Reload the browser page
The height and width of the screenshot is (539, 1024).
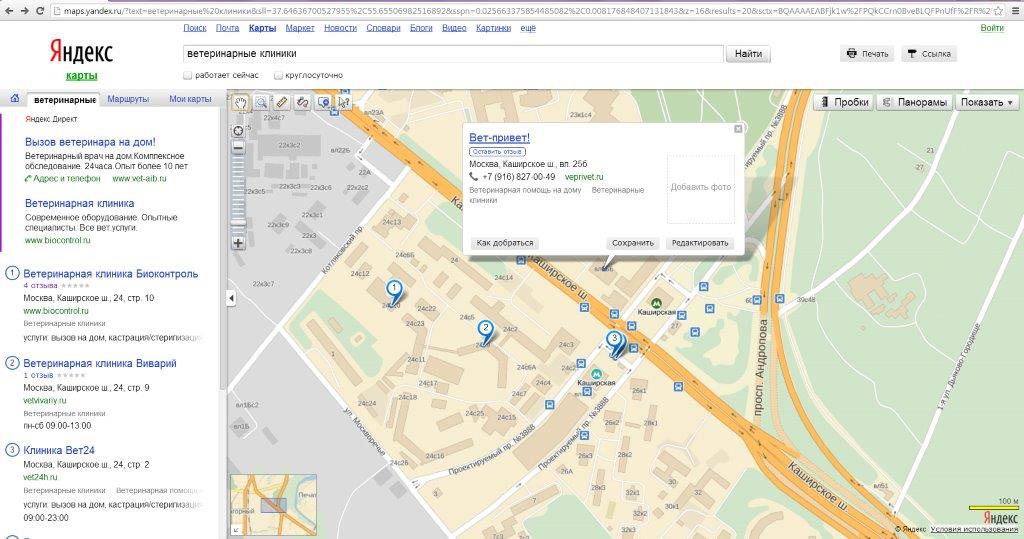[40, 11]
